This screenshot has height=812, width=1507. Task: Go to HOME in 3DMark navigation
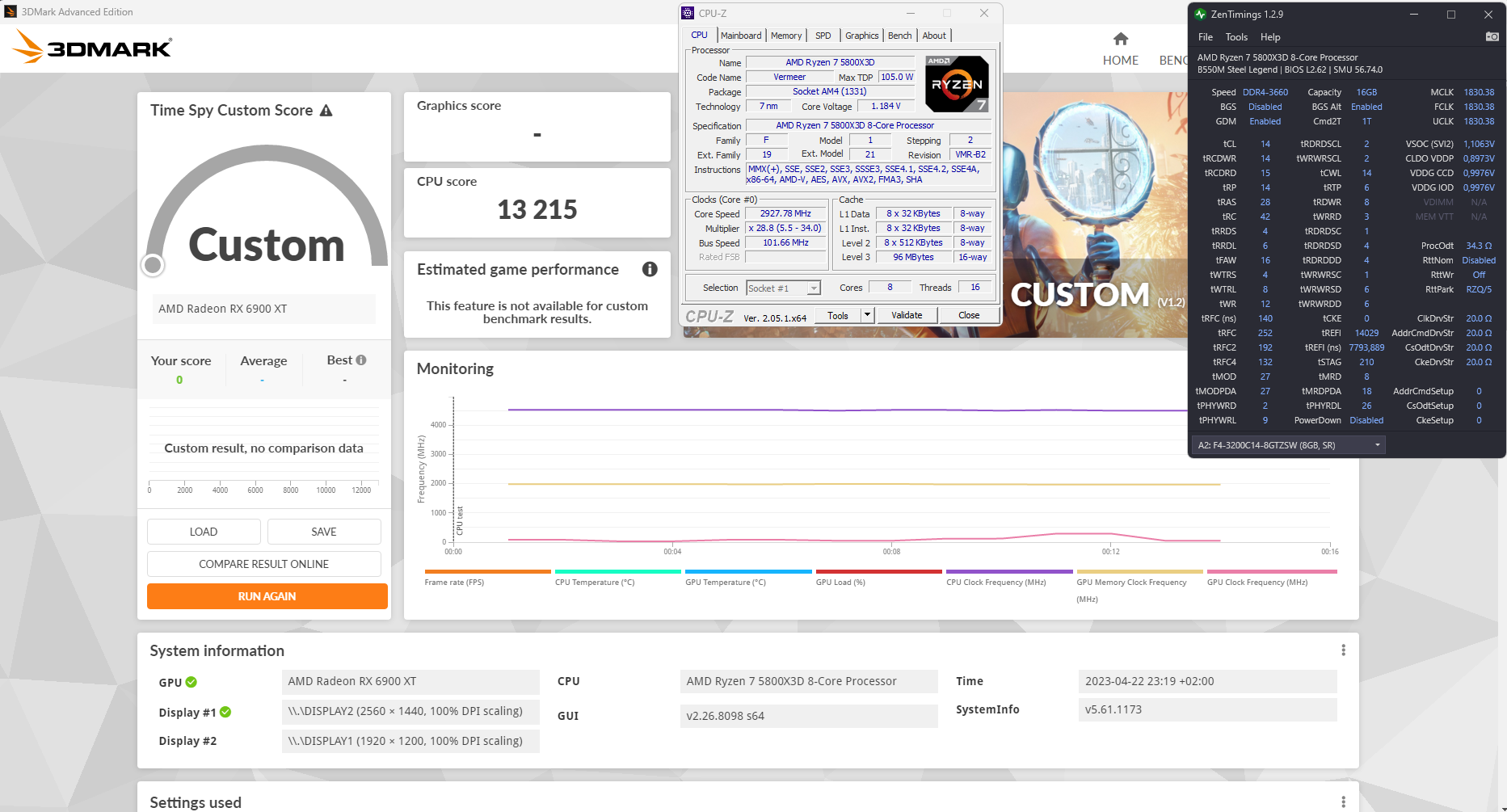pos(1120,61)
